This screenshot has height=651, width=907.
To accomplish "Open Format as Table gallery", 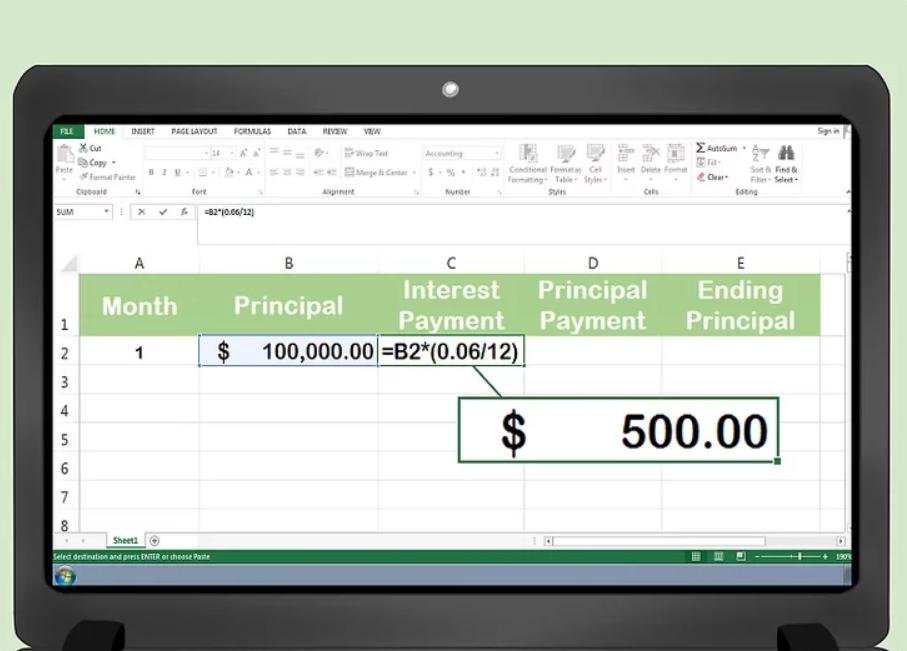I will (x=565, y=164).
